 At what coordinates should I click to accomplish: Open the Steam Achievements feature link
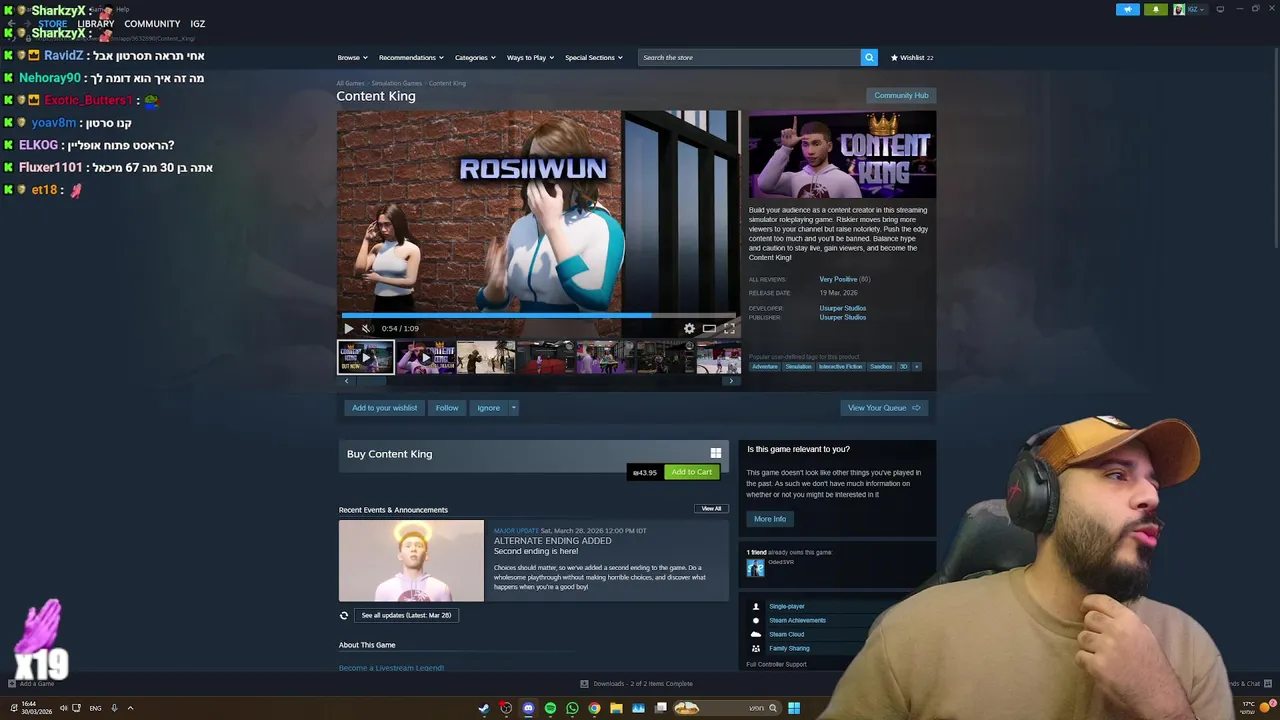point(797,620)
